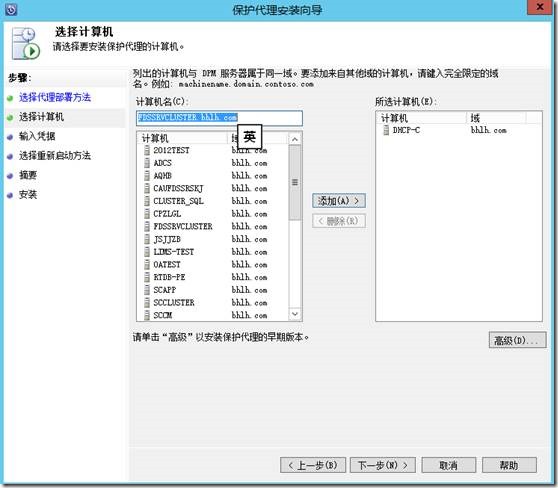Select step 输入凭据 in sidebar

[37, 136]
